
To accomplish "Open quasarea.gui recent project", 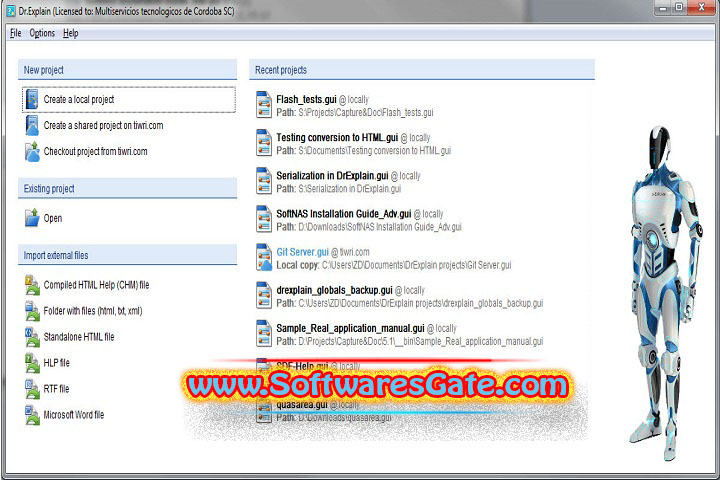I will [302, 405].
